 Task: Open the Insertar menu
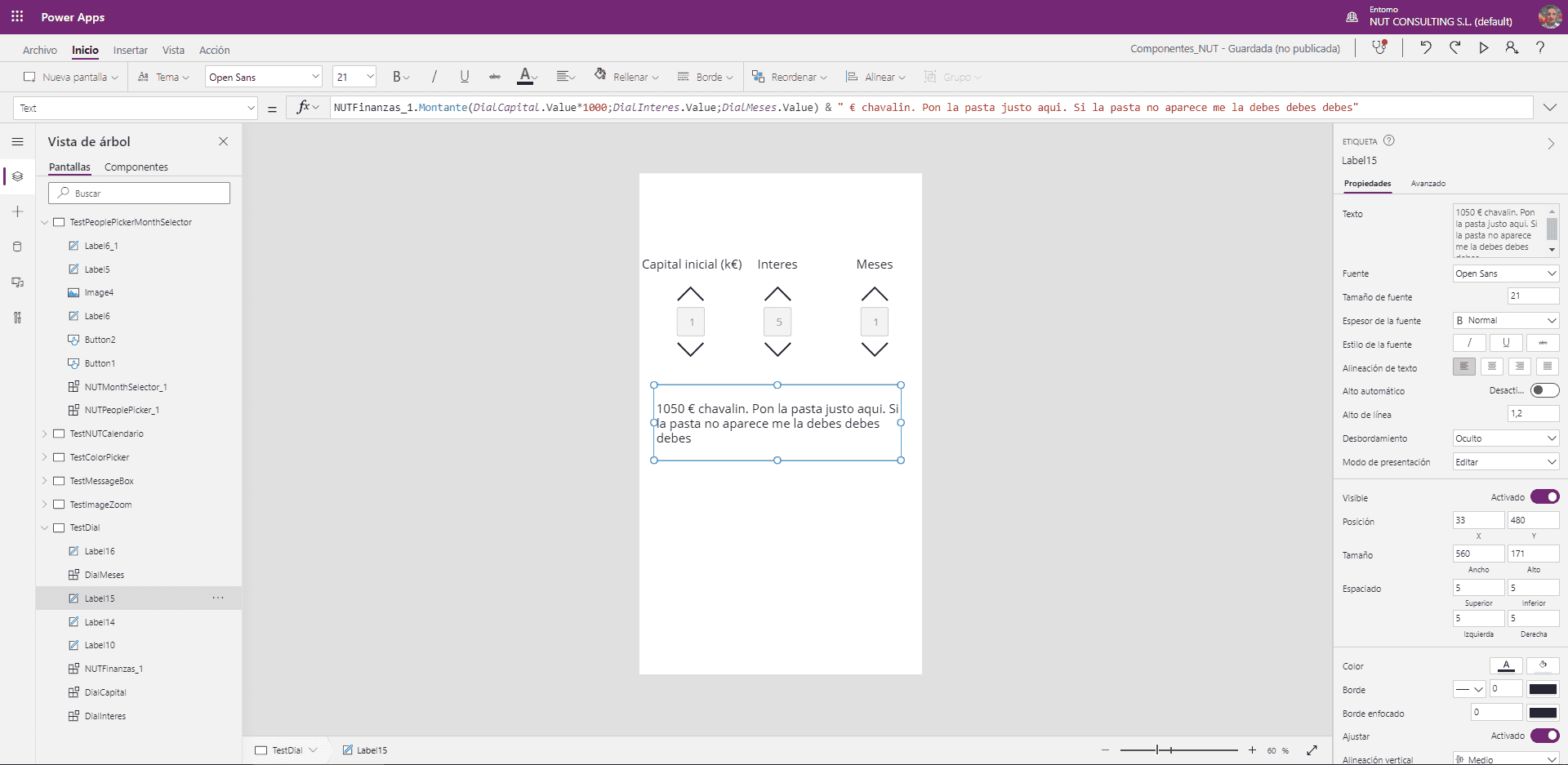click(x=131, y=50)
